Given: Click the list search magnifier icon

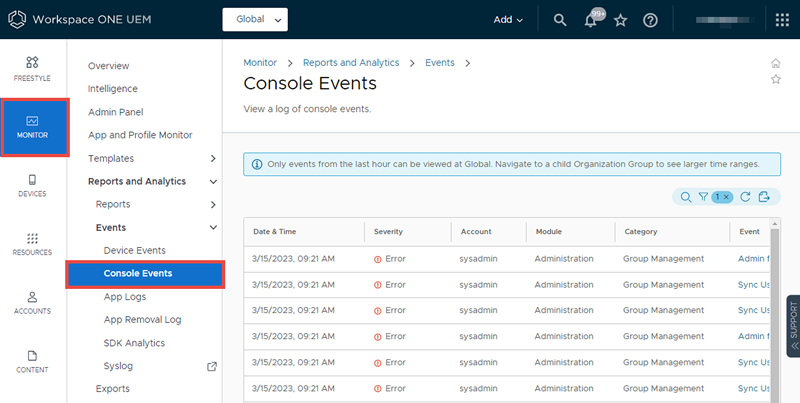Looking at the screenshot, I should click(686, 197).
